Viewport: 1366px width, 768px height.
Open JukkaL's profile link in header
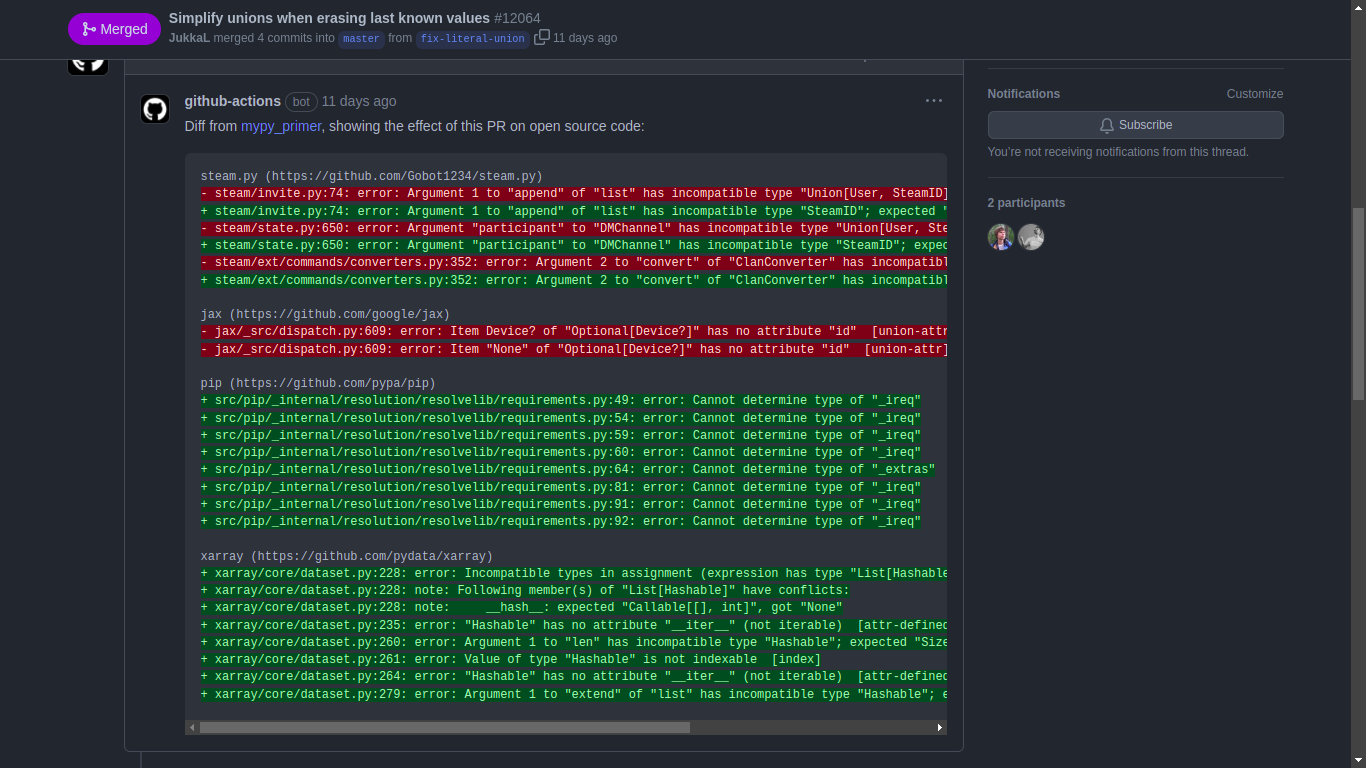pyautogui.click(x=190, y=38)
